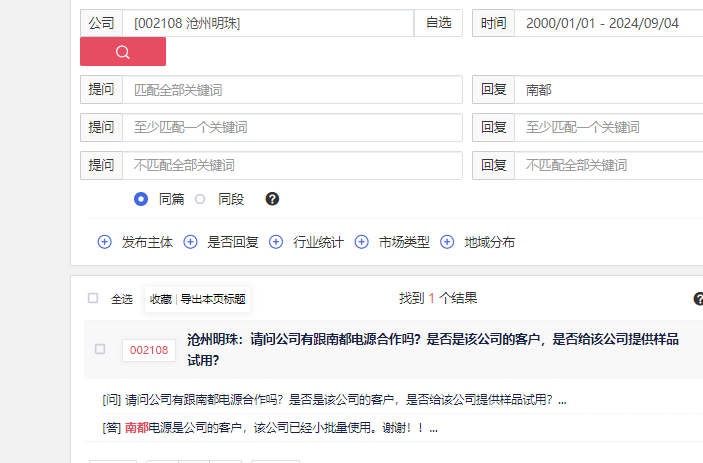Focus 回复 不匹配全部关键词 input
The width and height of the screenshot is (703, 463).
609,165
